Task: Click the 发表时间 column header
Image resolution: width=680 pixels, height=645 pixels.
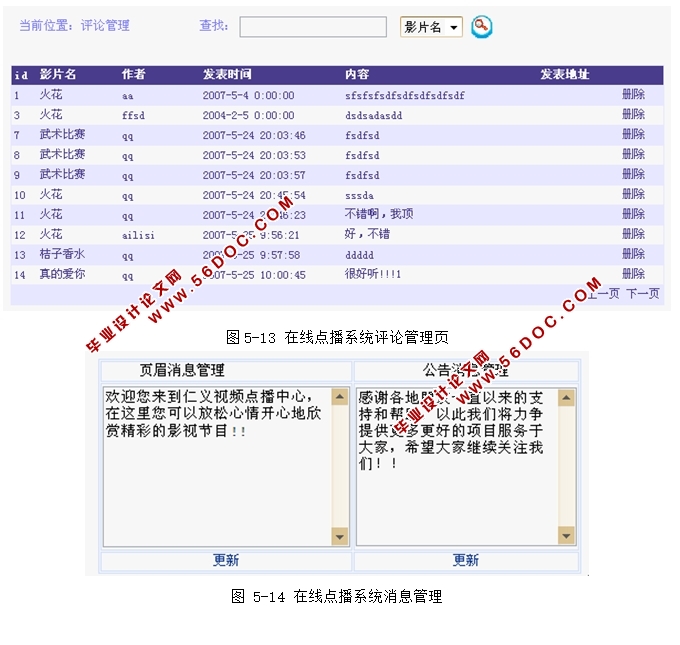Action: [227, 75]
